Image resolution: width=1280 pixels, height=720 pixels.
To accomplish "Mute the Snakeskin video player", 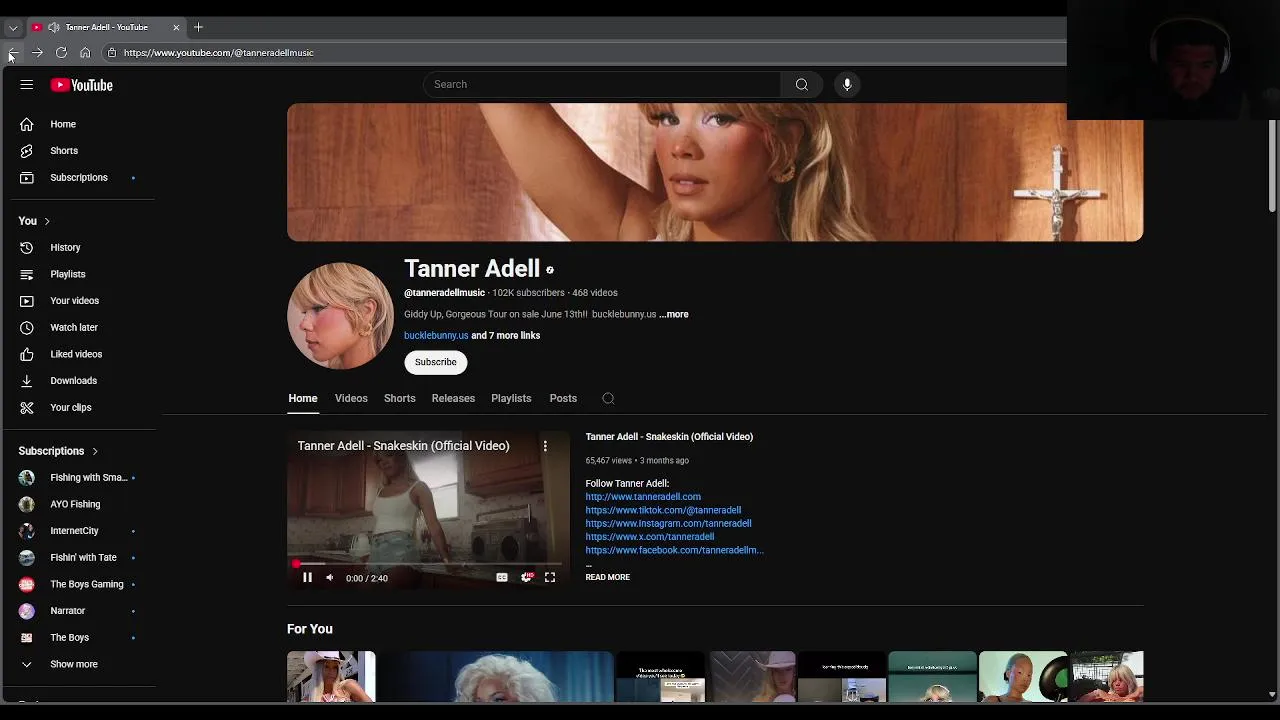I will click(330, 578).
